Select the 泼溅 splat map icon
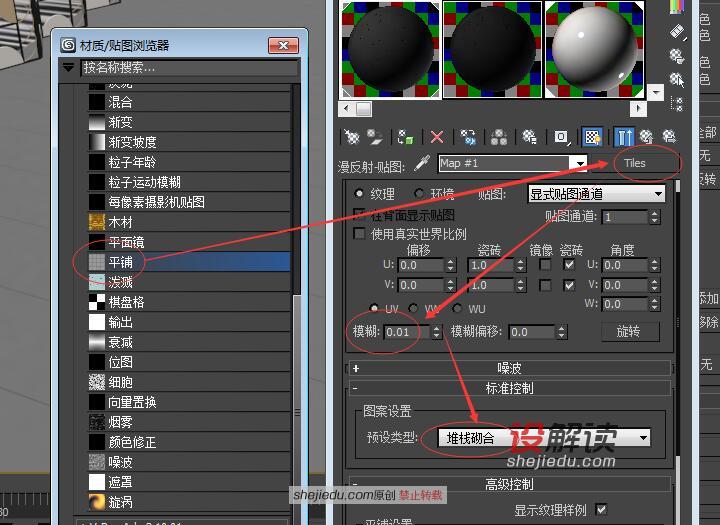 (96, 282)
